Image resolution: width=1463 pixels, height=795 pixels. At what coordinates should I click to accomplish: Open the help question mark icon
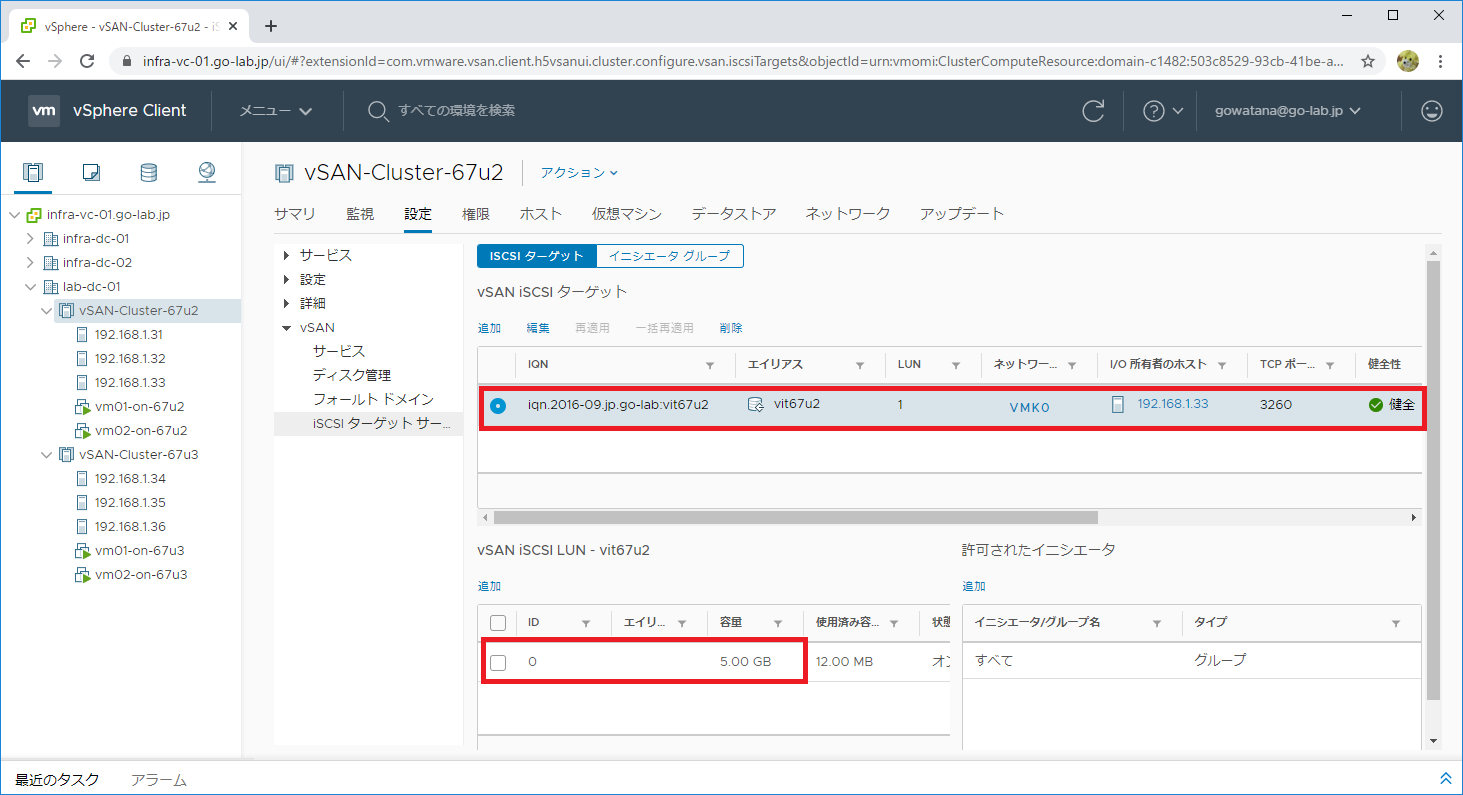point(1154,111)
